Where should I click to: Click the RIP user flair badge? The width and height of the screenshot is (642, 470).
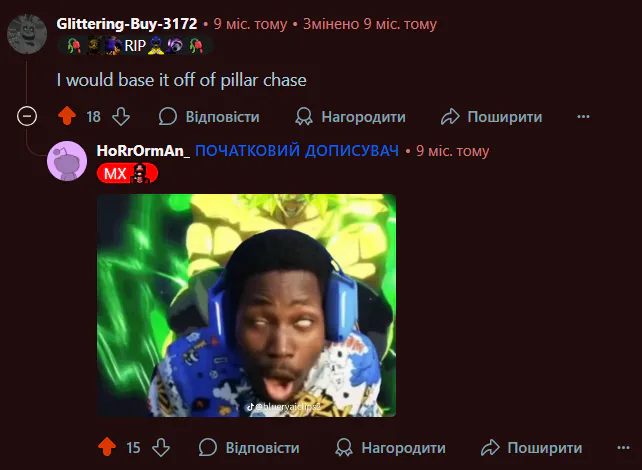coord(135,45)
